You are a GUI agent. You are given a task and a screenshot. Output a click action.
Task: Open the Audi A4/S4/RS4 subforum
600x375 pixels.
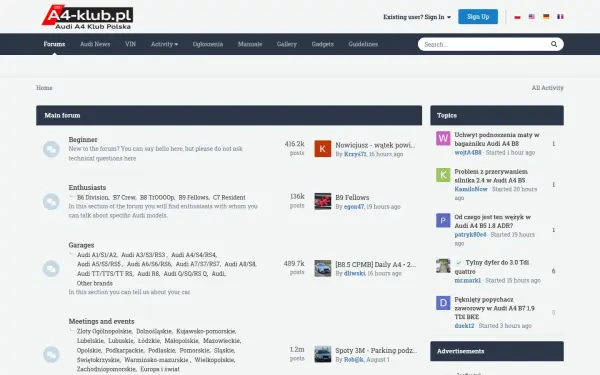[x=194, y=255]
